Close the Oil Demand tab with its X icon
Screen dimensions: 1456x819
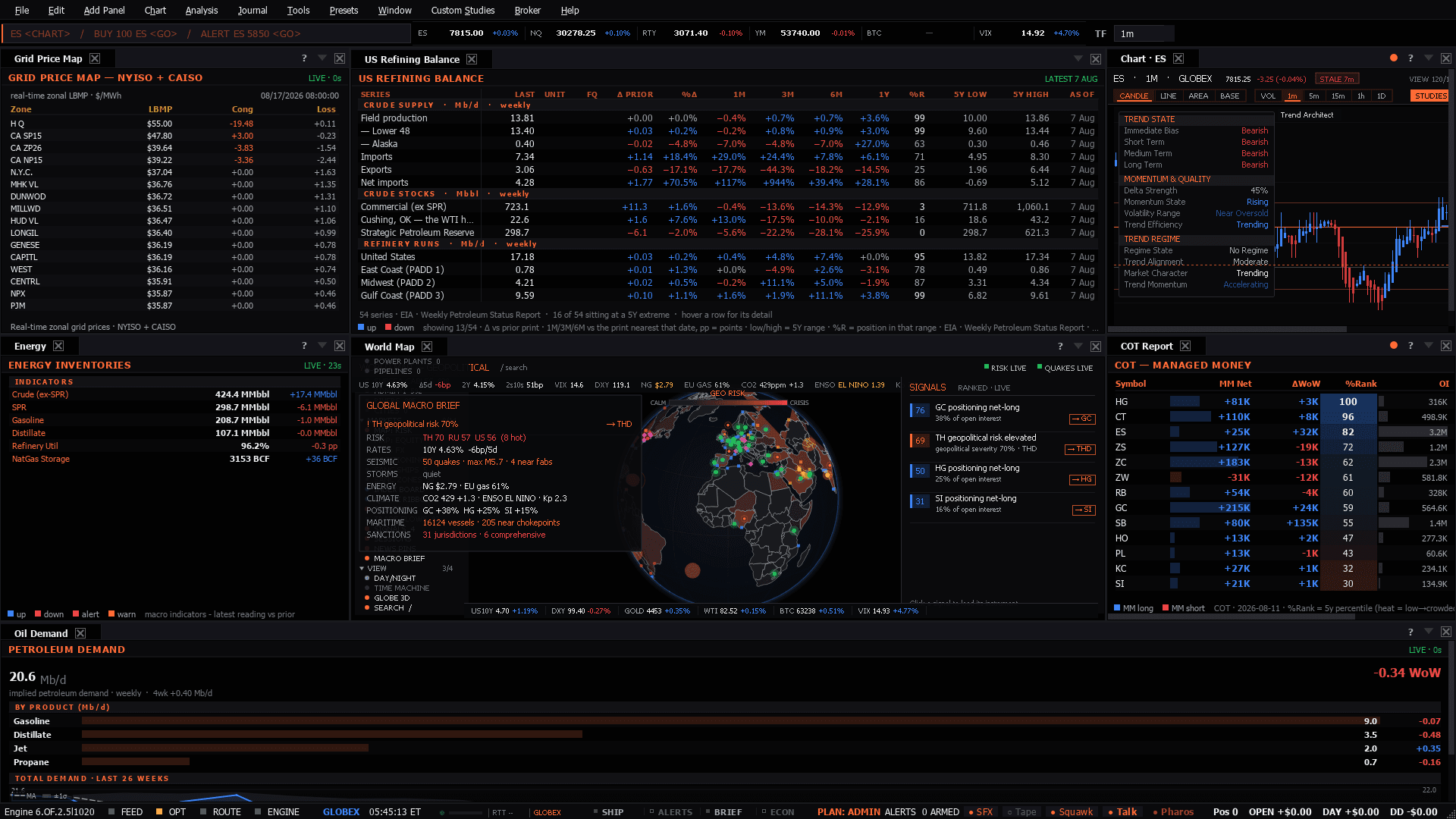click(x=80, y=633)
